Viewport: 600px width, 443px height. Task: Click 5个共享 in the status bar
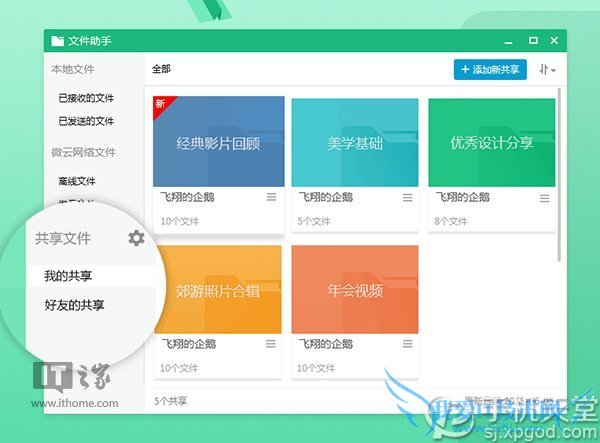(171, 401)
